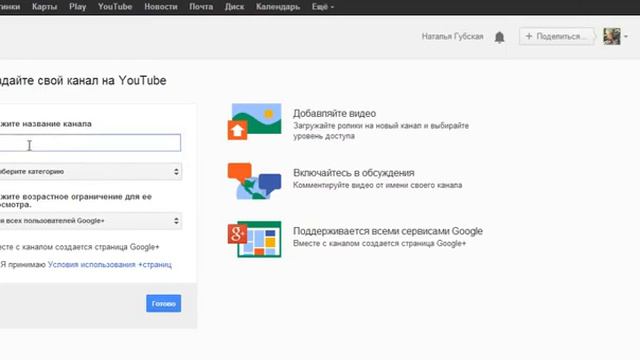Screen dimensions: 640x360
Task: Open Календарь in the top bar
Action: (278, 7)
